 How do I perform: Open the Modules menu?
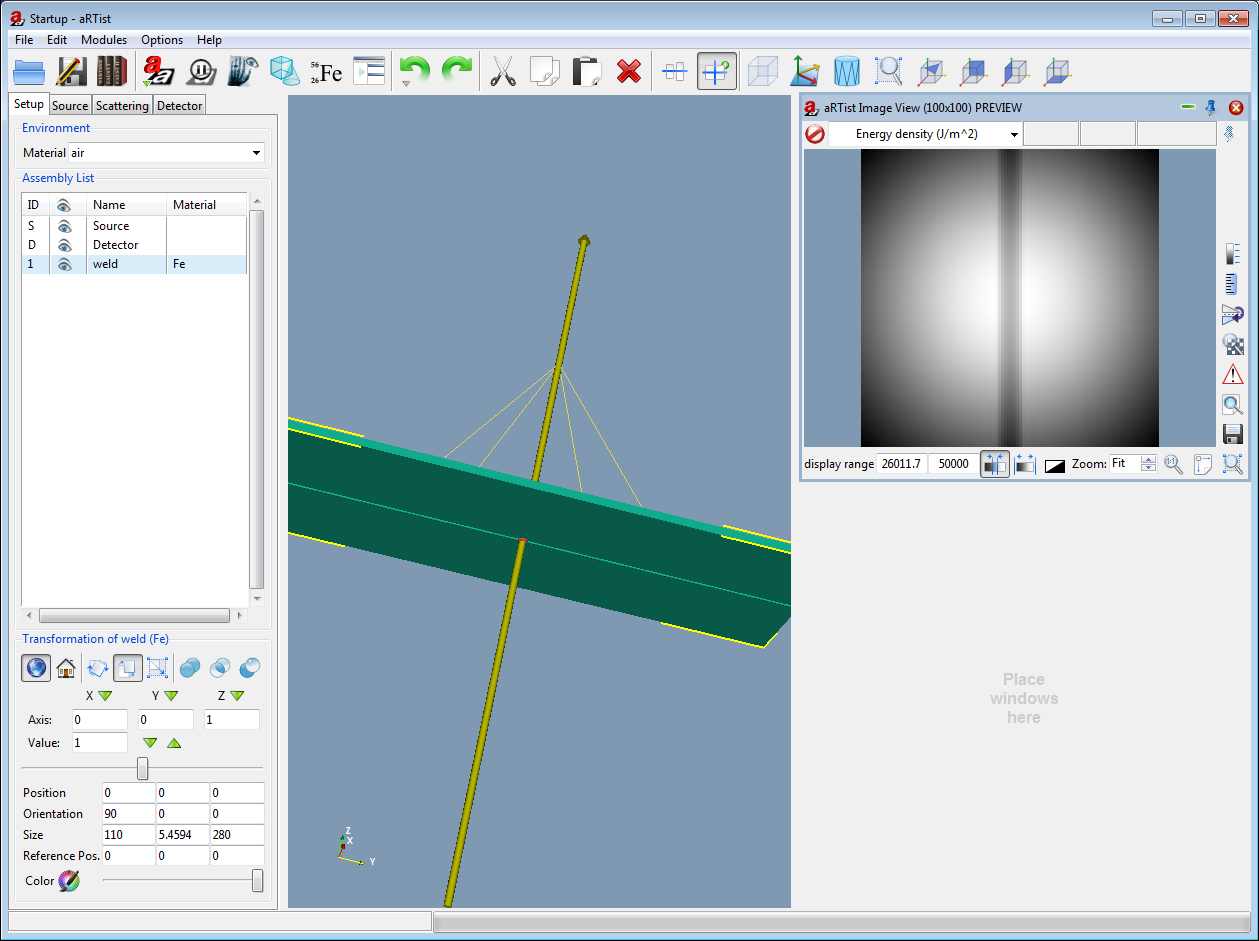coord(104,40)
